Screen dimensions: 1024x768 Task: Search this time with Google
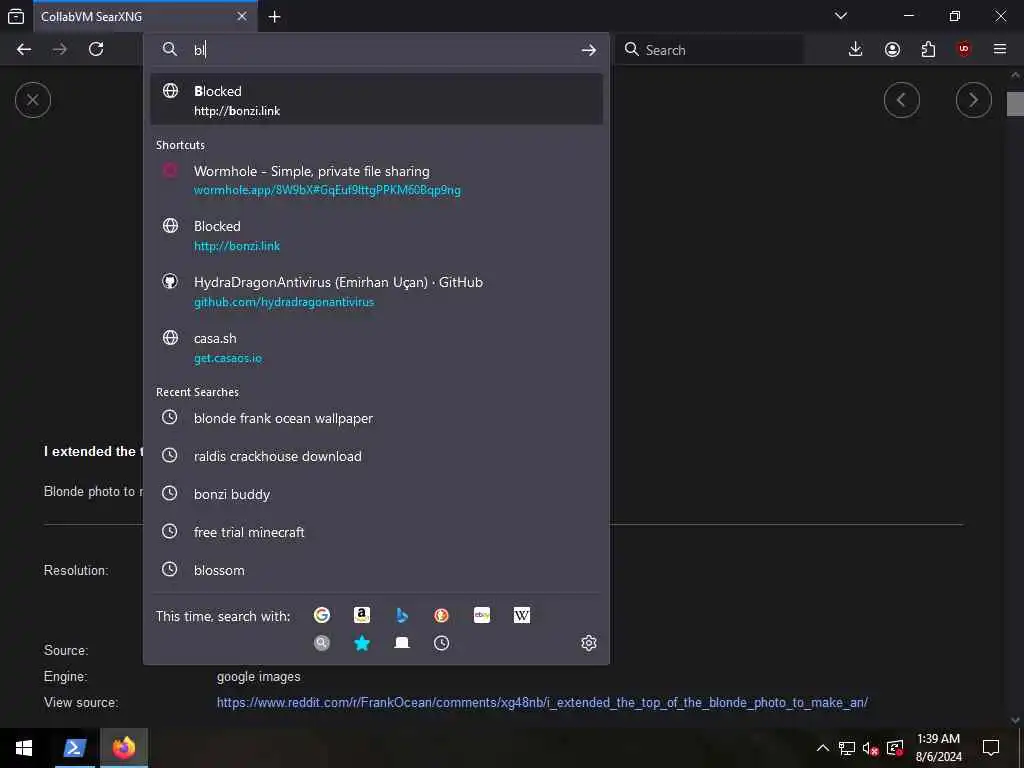click(322, 615)
